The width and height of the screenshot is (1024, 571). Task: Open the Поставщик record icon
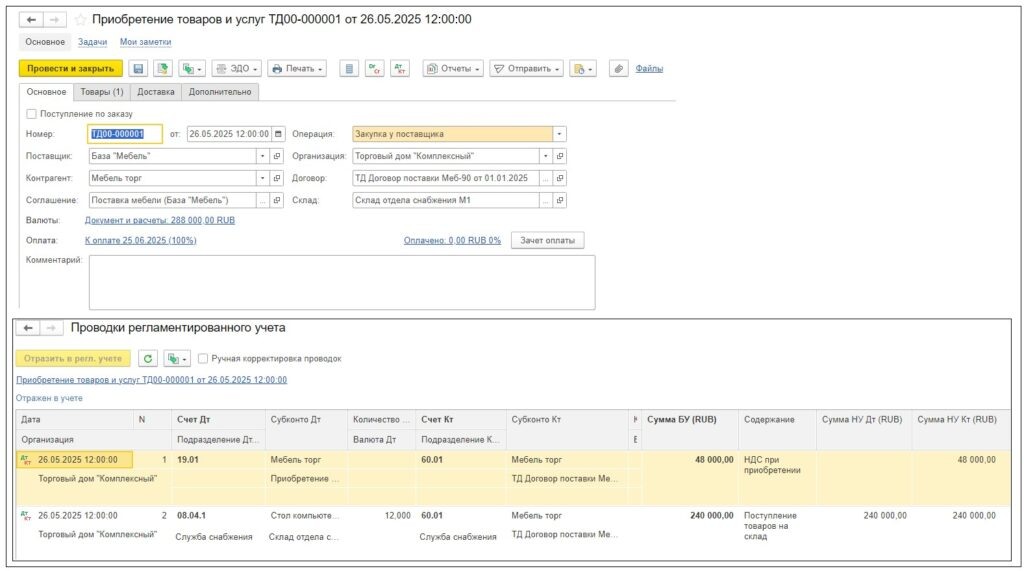277,156
